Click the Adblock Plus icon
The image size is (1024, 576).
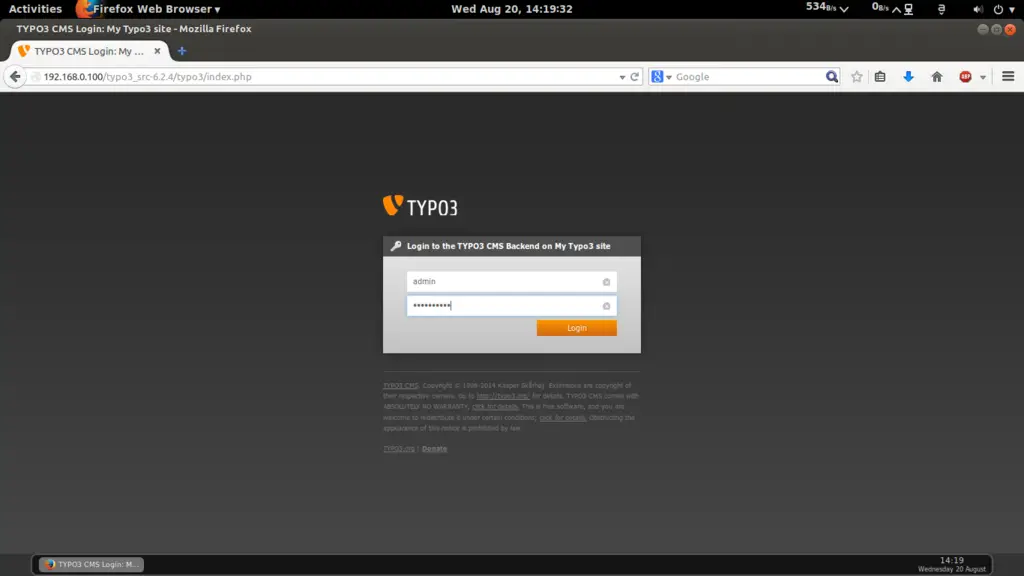point(965,76)
